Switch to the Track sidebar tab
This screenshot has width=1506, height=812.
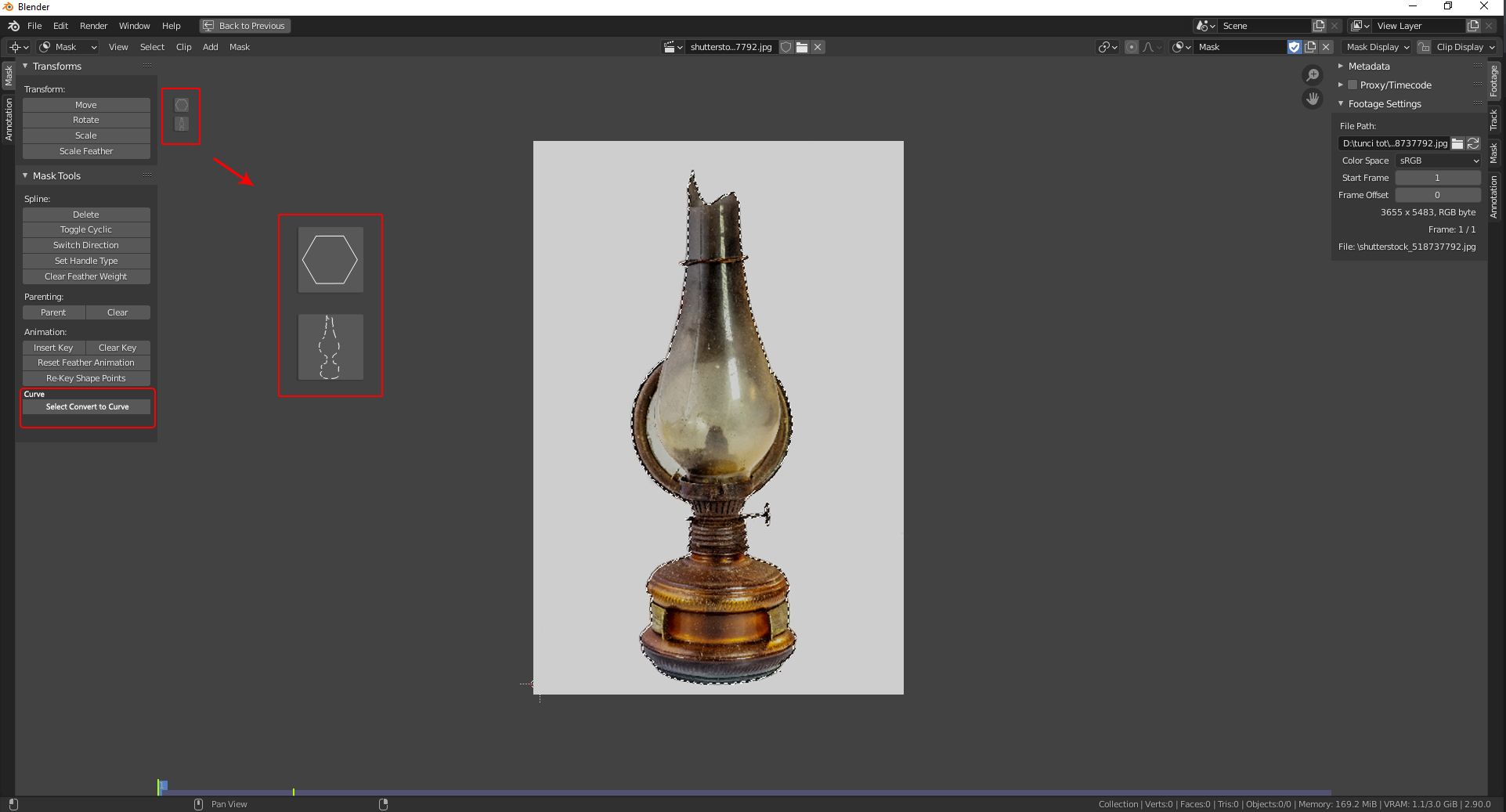point(1494,120)
